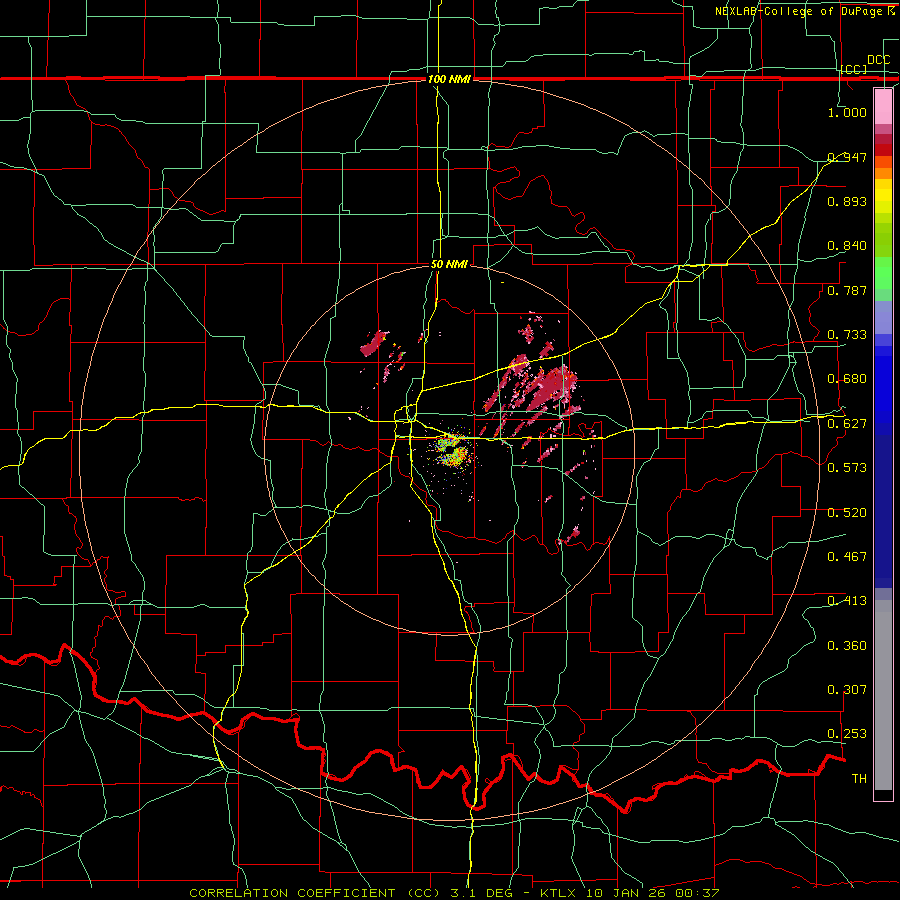The height and width of the screenshot is (900, 900).
Task: Click the NEXLAB-College of DuPage label
Action: (804, 11)
